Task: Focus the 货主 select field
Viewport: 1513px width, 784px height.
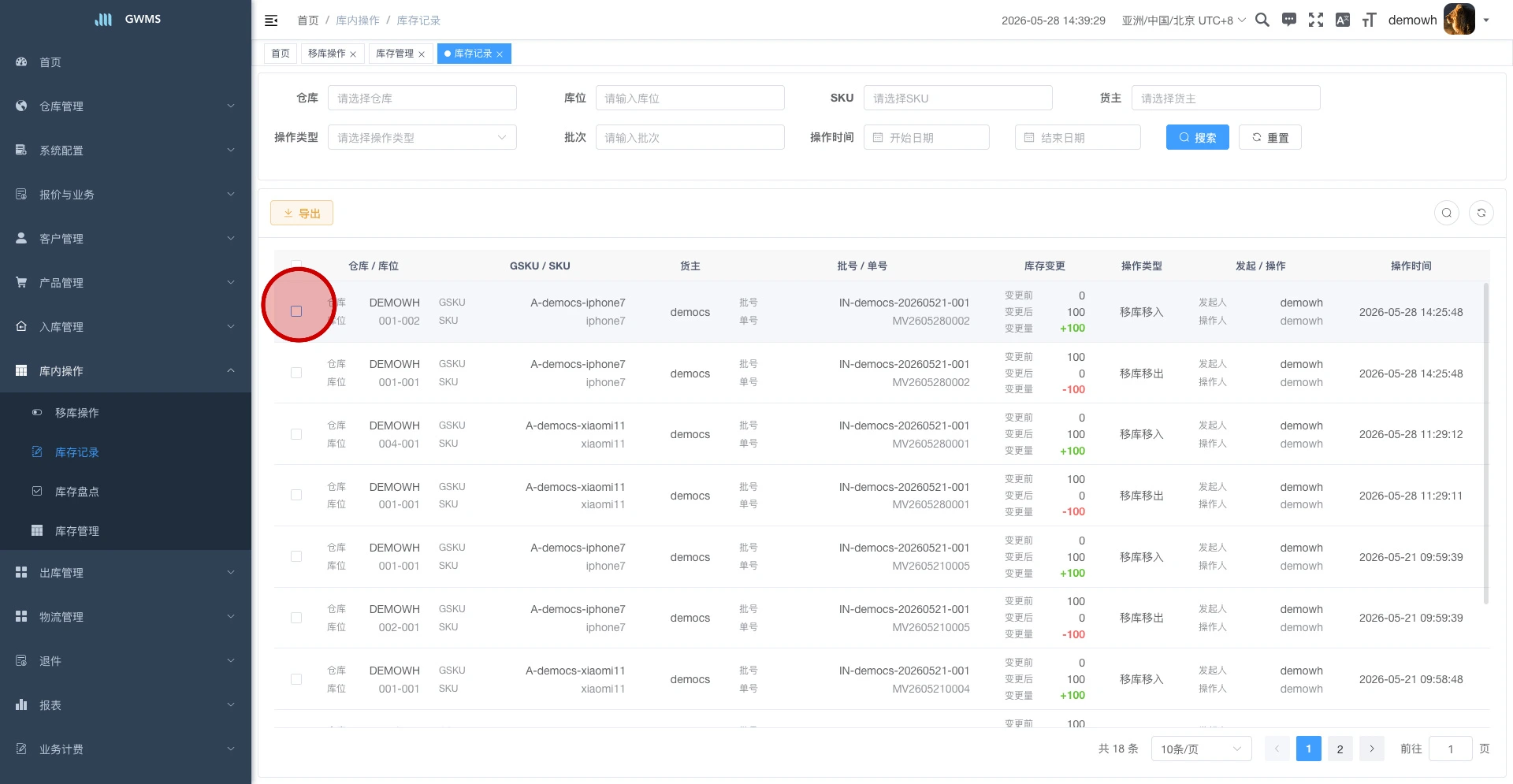Action: point(1226,98)
